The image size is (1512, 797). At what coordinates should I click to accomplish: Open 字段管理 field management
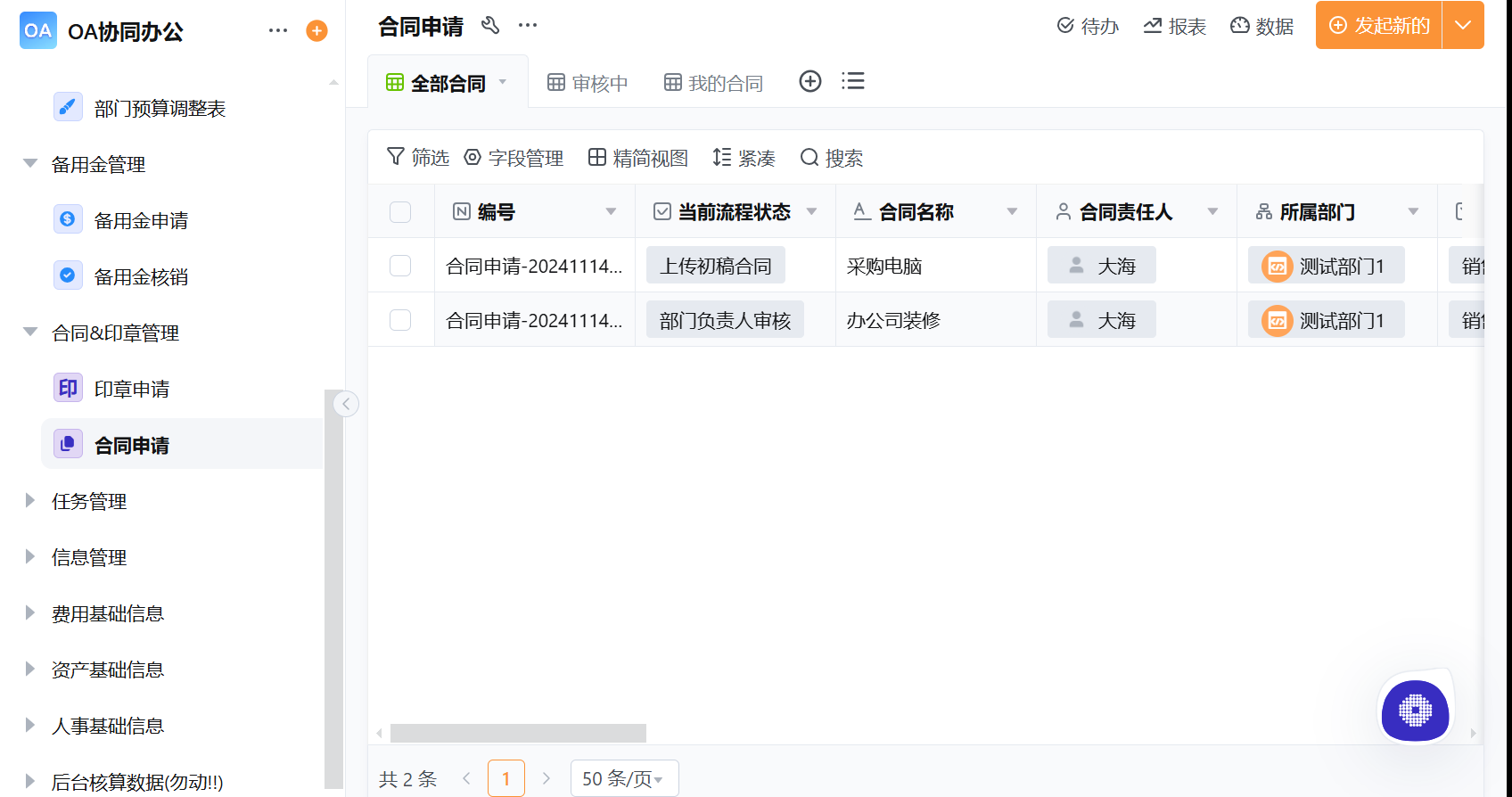(x=514, y=158)
